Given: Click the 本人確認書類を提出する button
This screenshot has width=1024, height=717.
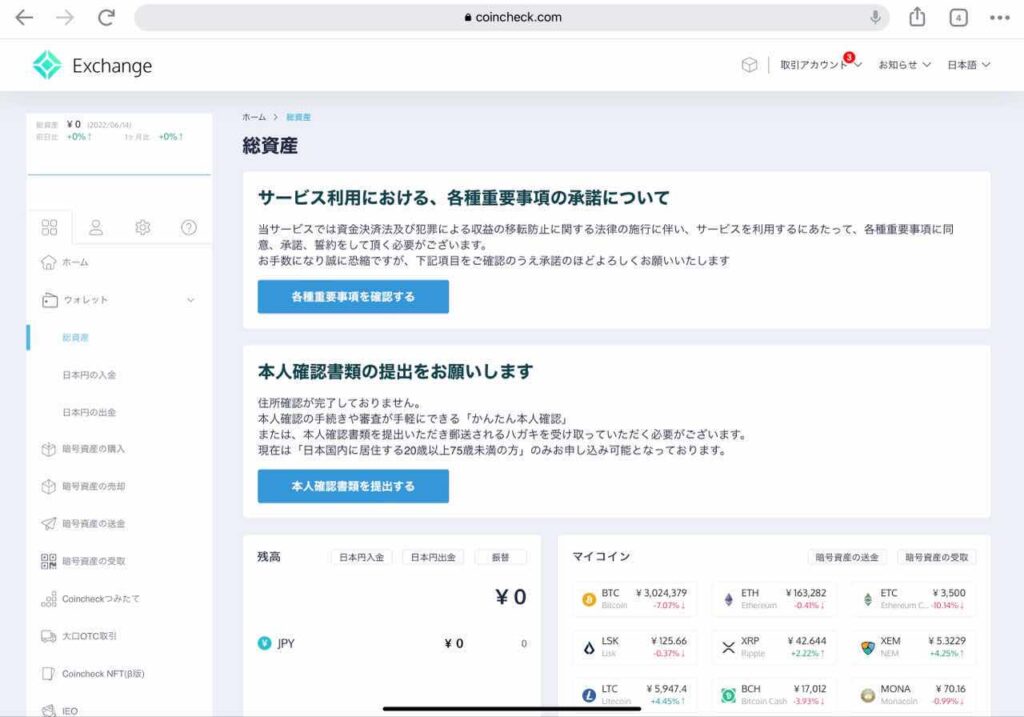Looking at the screenshot, I should (x=353, y=486).
